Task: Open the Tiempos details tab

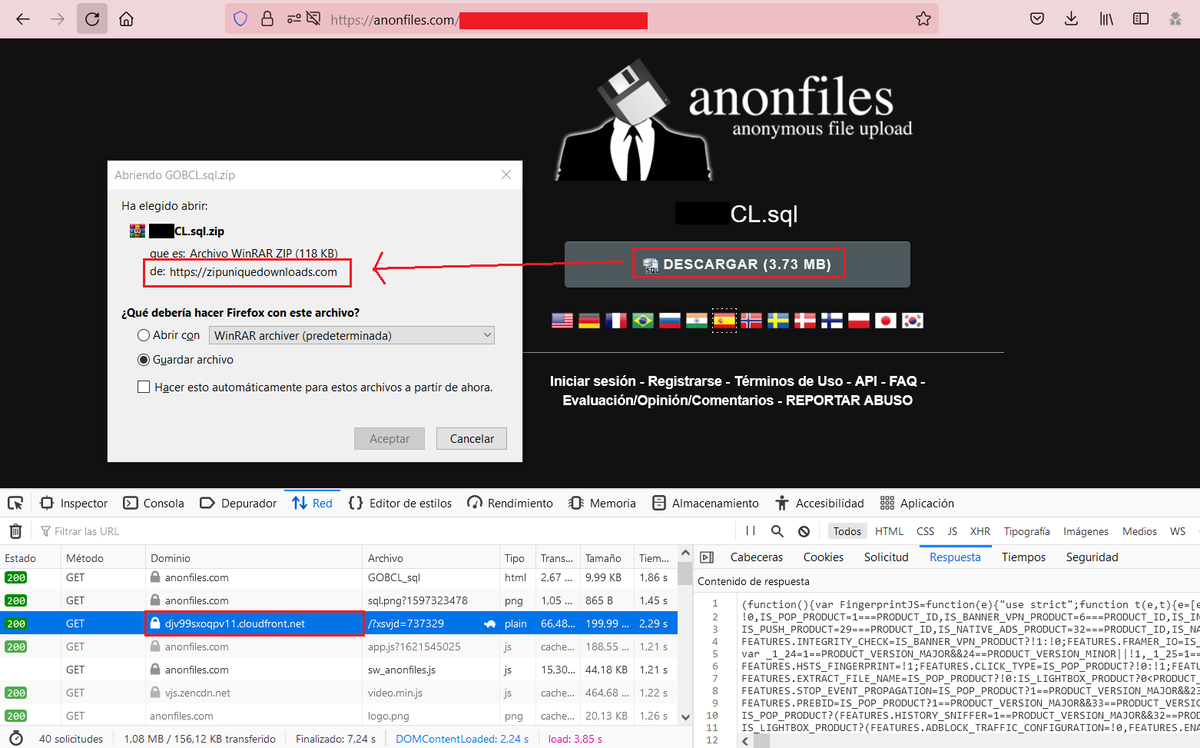Action: (1023, 557)
